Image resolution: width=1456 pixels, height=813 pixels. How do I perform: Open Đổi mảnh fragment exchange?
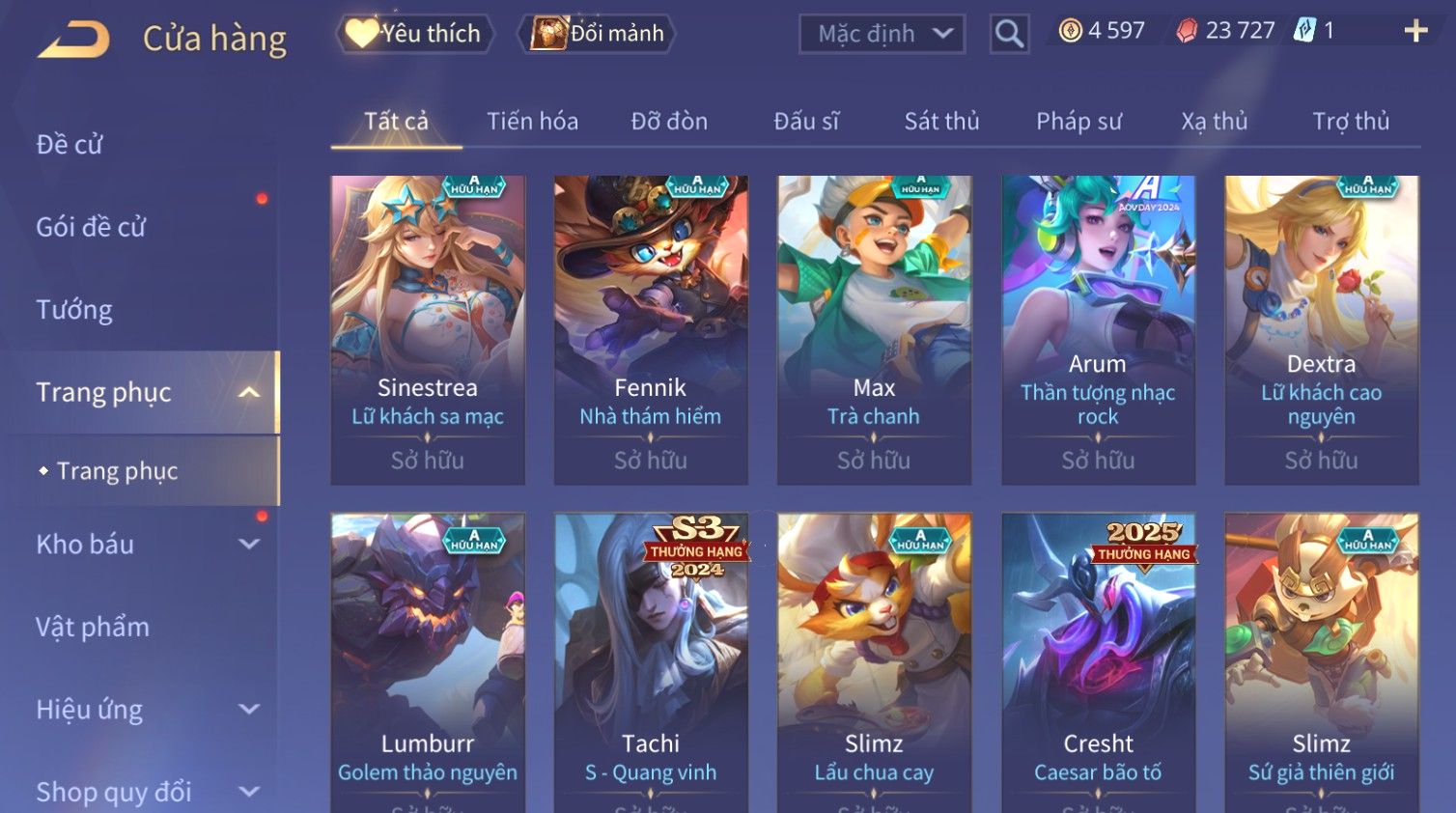coord(596,34)
